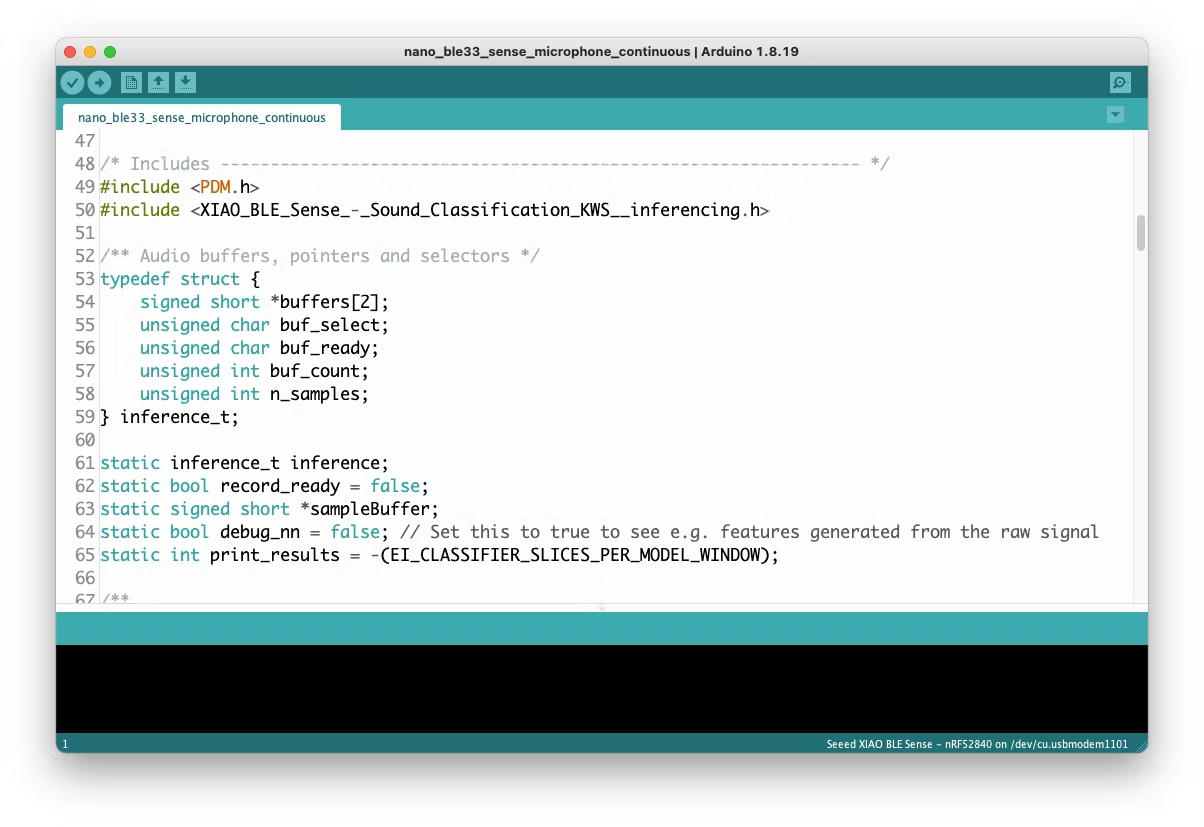1204x827 pixels.
Task: Click on 'typedef struct {' on line 53
Action: (180, 279)
